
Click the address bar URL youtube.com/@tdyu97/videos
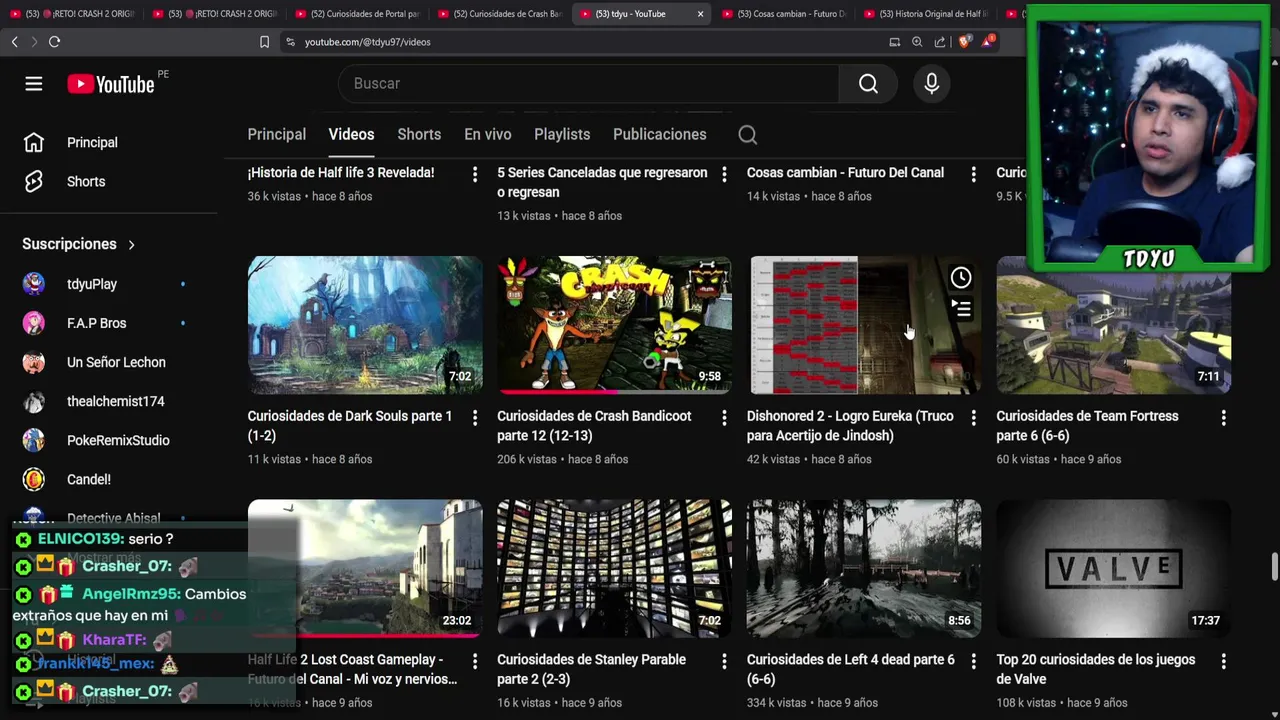tap(368, 42)
